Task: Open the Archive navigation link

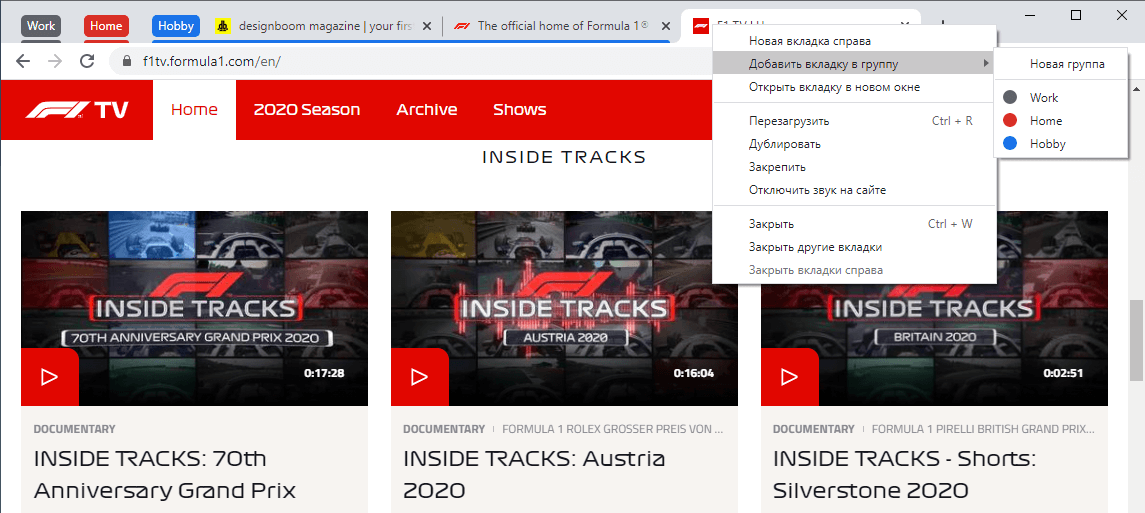Action: (426, 110)
